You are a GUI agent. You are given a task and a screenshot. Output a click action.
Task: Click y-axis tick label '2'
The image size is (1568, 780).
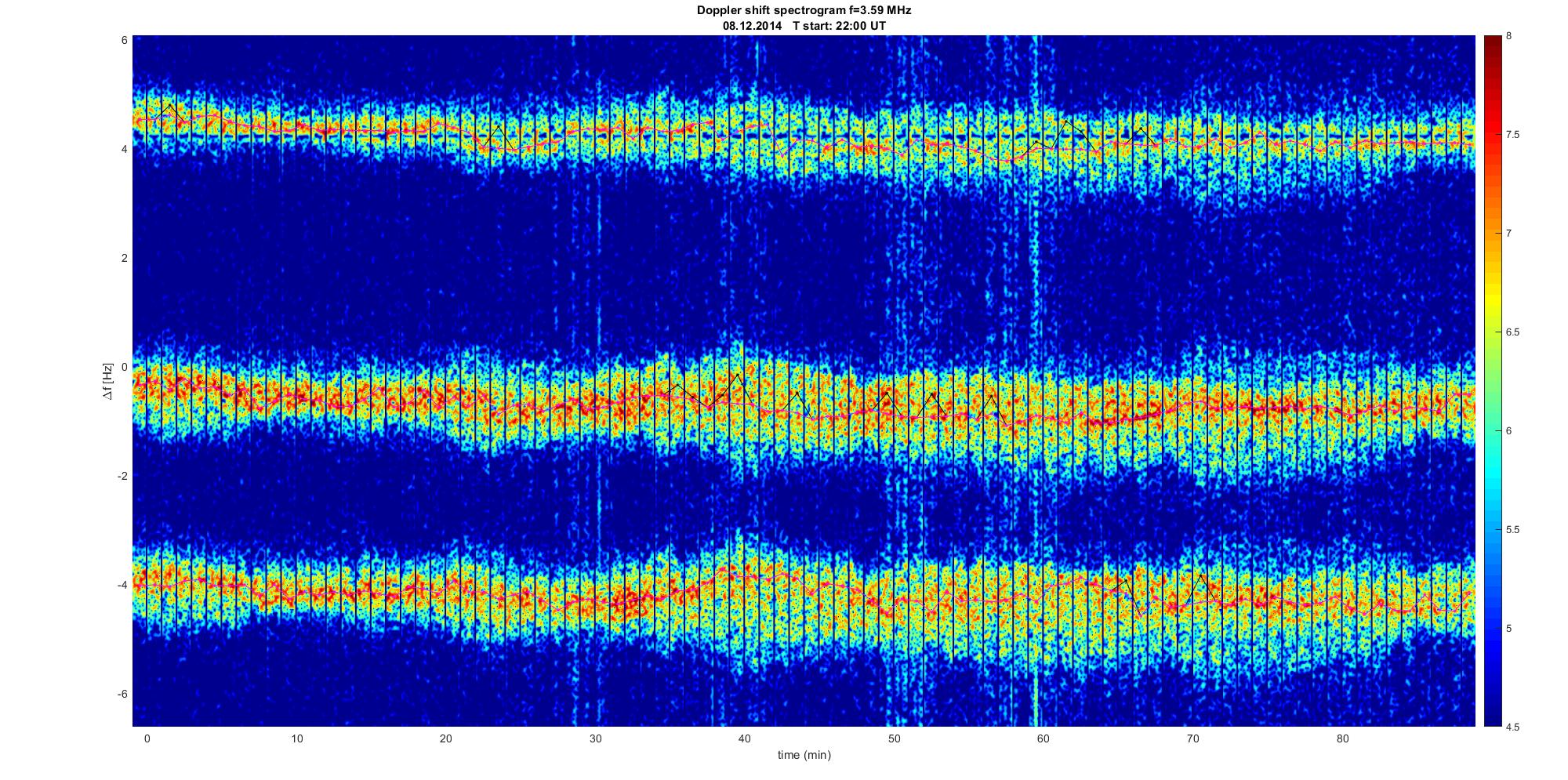tap(125, 258)
